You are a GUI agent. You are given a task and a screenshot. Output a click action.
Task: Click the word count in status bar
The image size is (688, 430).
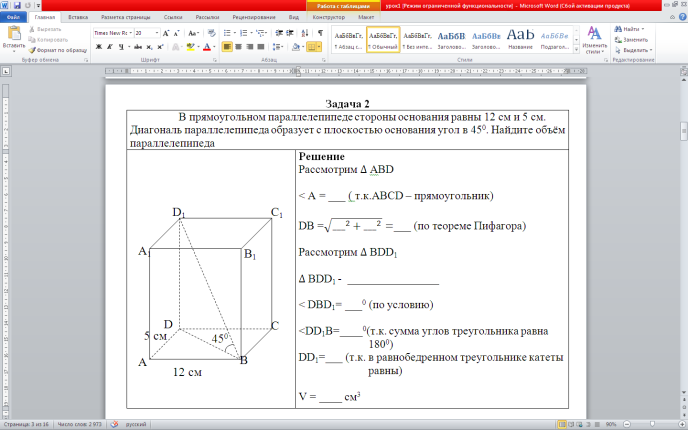(78, 424)
